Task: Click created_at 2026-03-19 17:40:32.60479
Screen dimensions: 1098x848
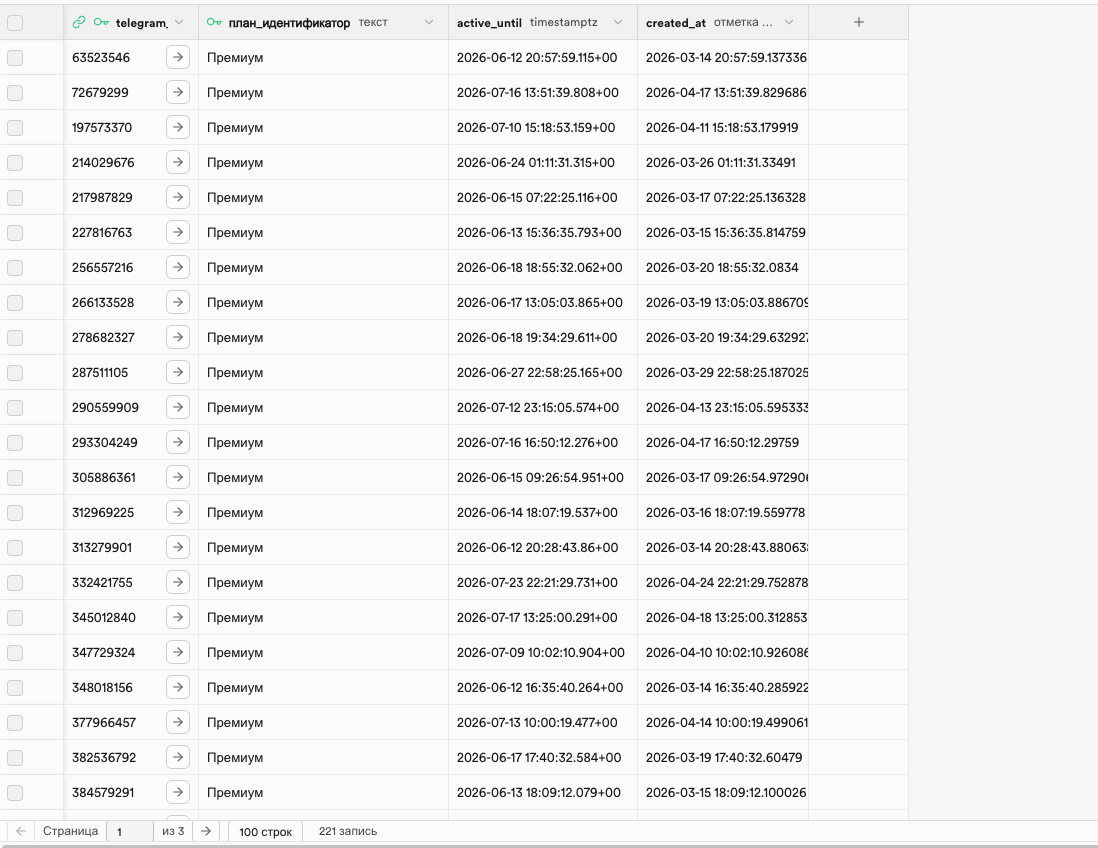Action: (x=723, y=758)
